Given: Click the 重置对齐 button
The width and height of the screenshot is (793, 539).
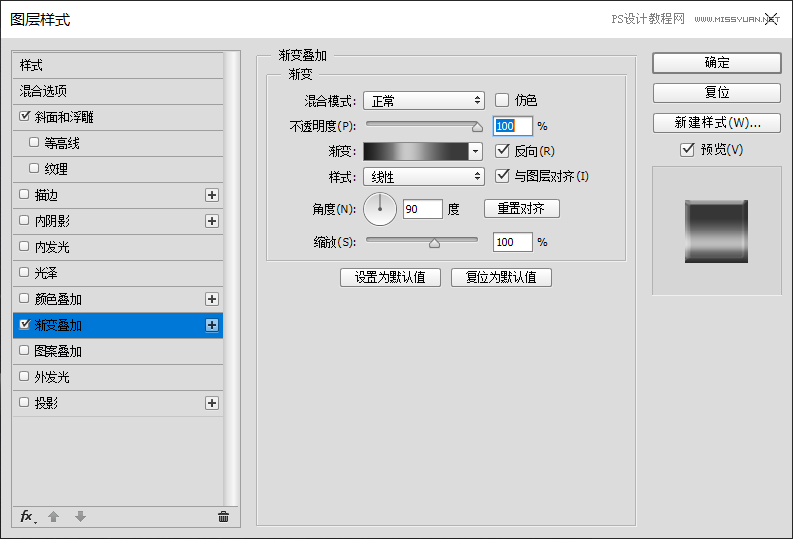Looking at the screenshot, I should 521,208.
